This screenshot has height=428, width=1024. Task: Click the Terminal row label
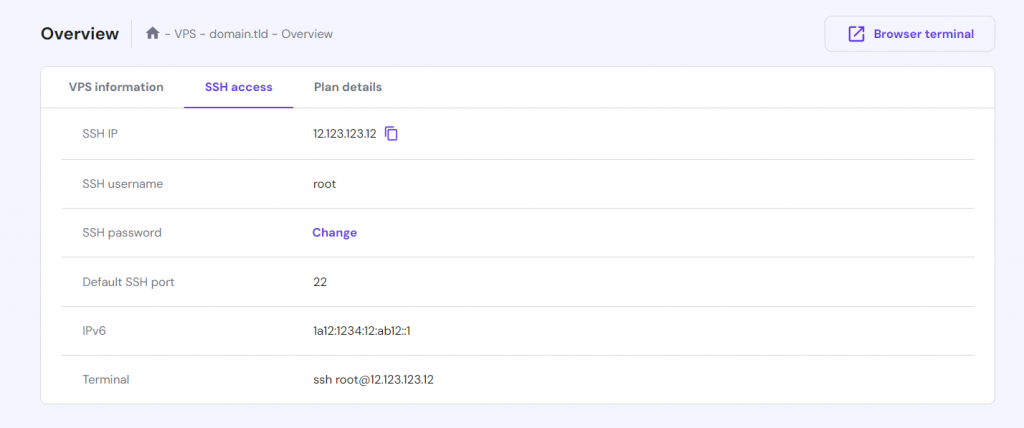click(106, 379)
